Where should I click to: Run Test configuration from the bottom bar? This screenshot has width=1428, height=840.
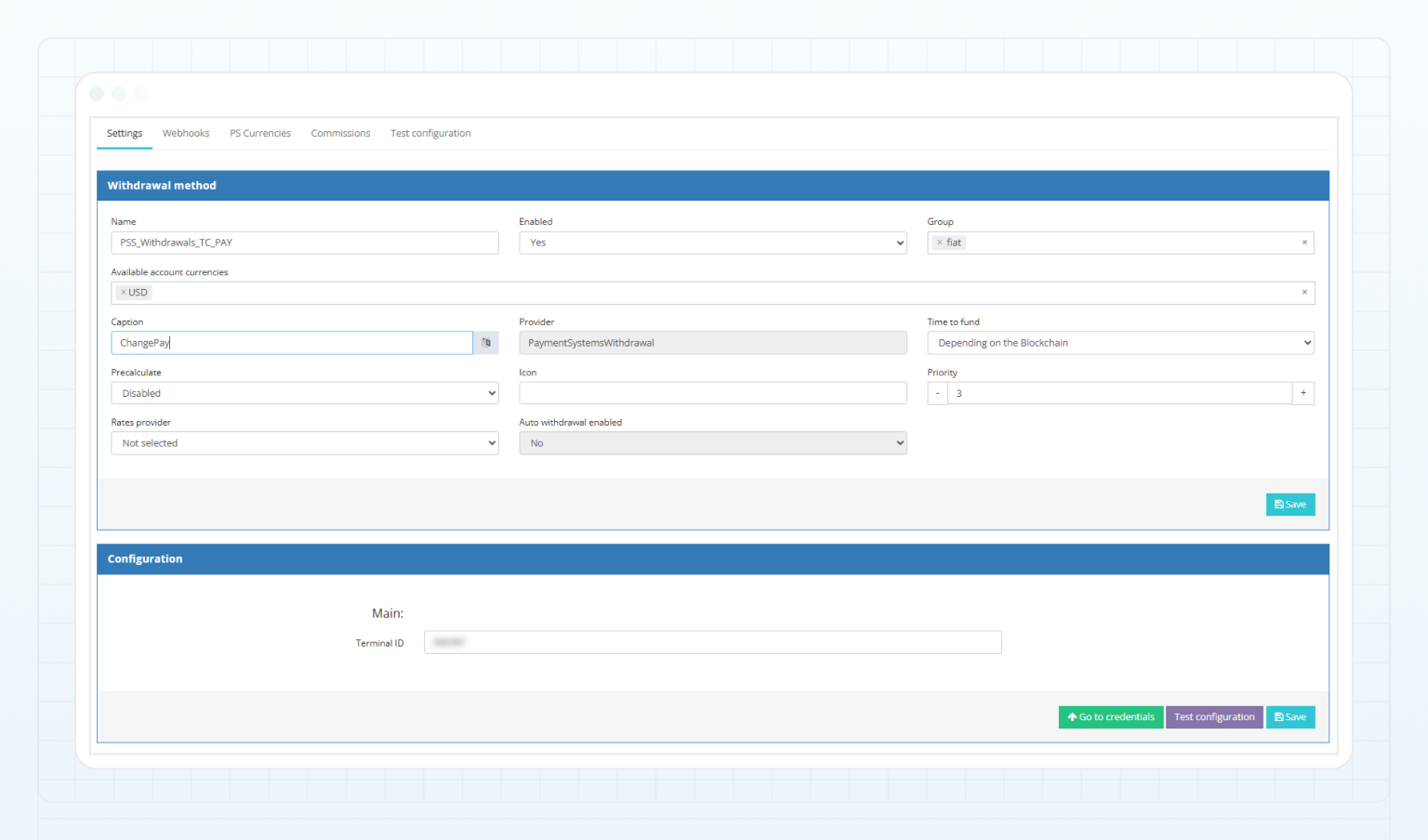coord(1214,716)
